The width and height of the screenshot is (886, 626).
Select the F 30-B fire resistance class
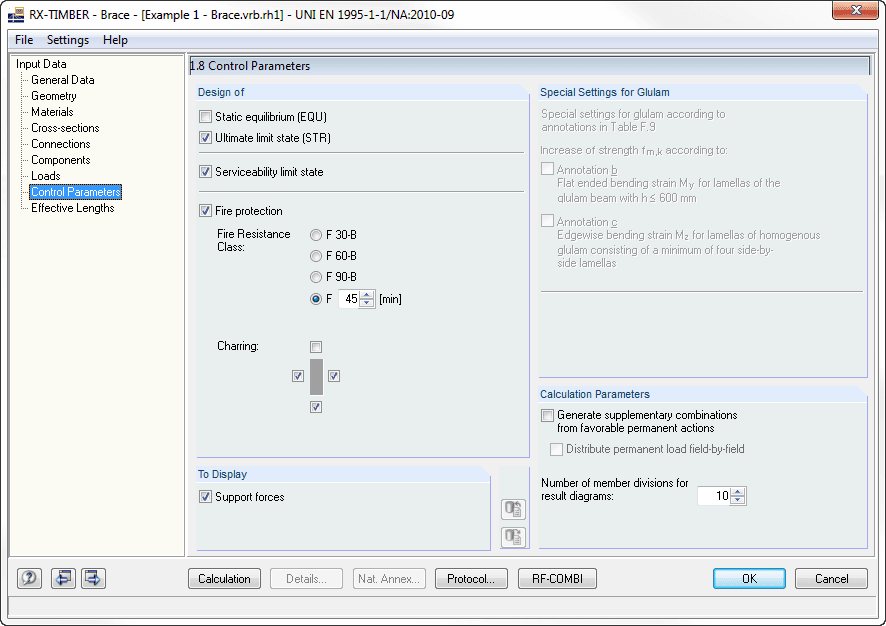pos(315,234)
